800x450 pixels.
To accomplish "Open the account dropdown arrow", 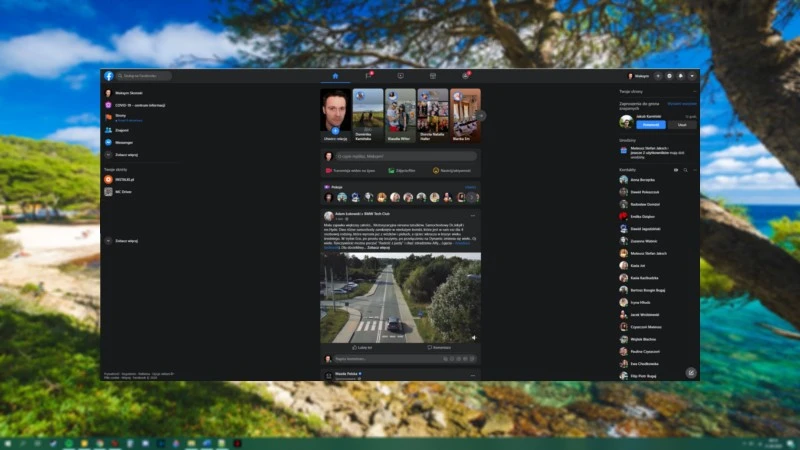I will tap(692, 76).
